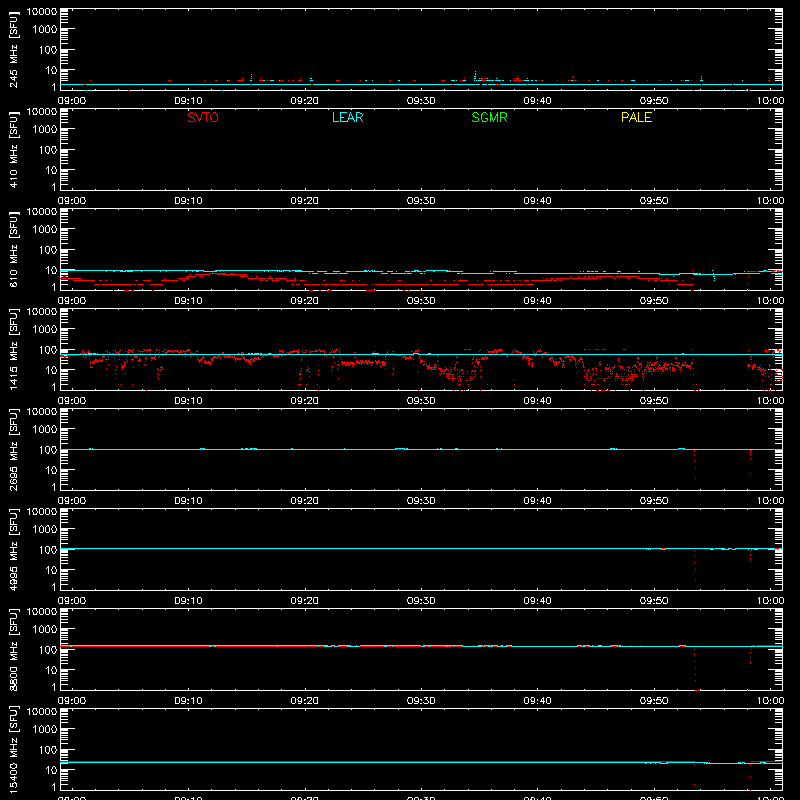Click 09:40 tick label below the 610 MHz panel
The height and width of the screenshot is (800, 800).
tap(537, 301)
